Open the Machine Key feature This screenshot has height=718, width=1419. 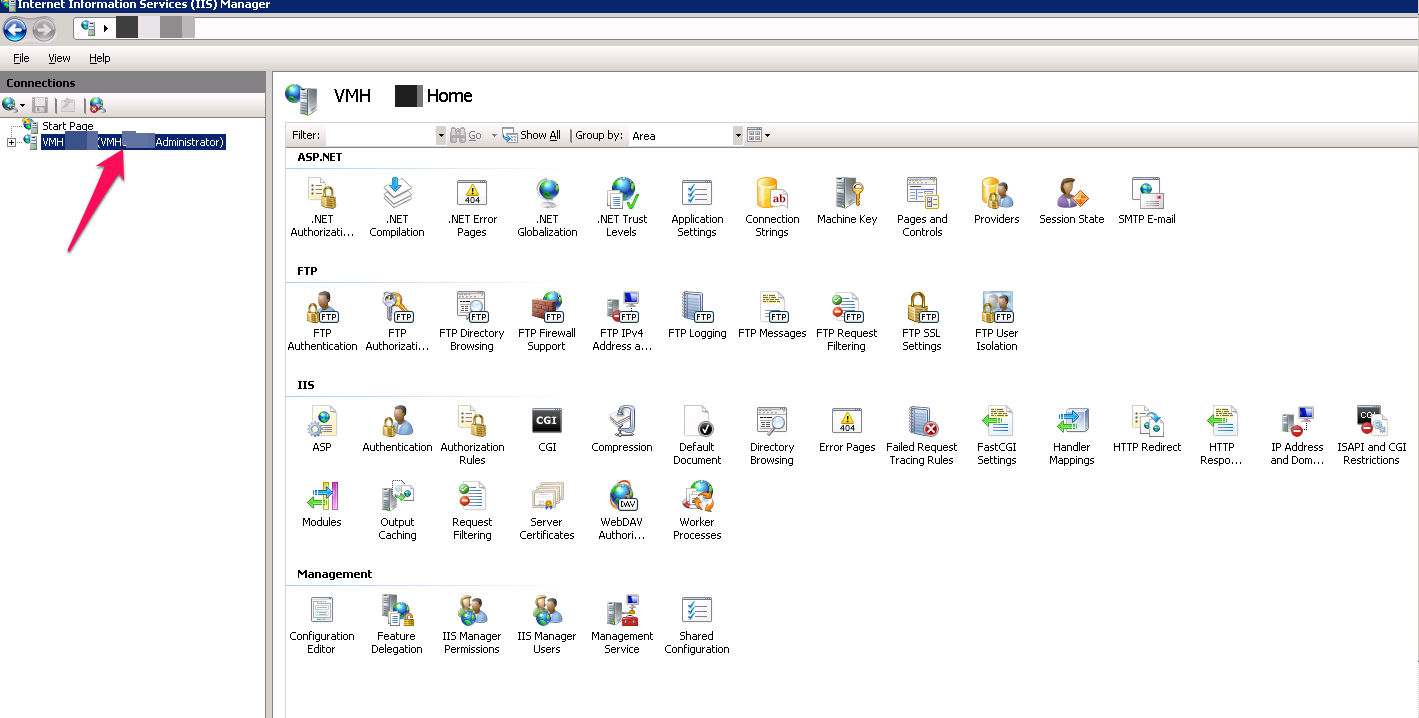[x=847, y=200]
